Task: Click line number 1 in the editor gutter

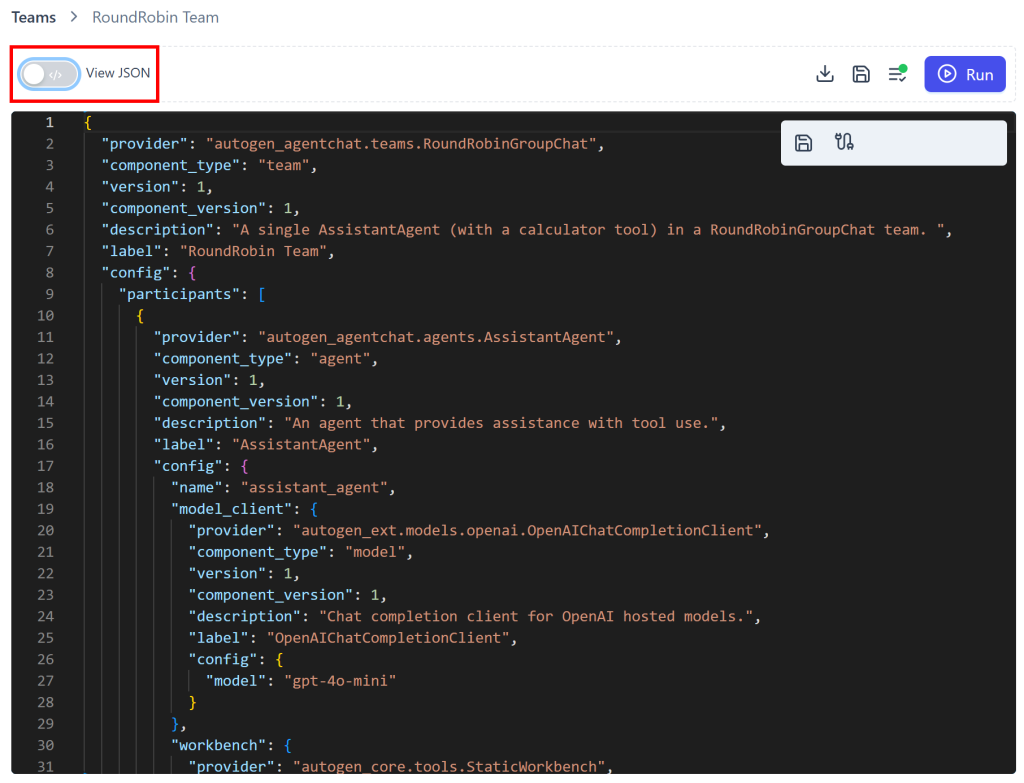Action: (x=48, y=122)
